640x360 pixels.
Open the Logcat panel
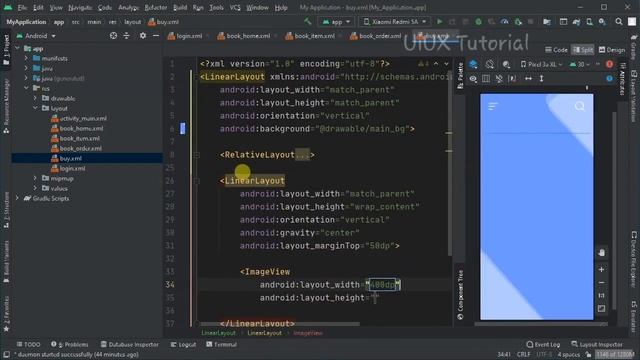pos(183,344)
